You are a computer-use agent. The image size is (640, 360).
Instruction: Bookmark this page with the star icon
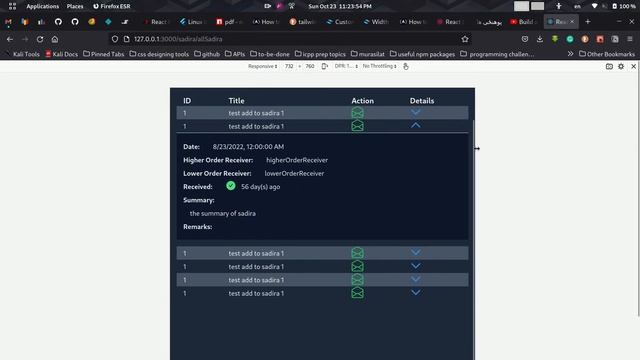click(465, 39)
